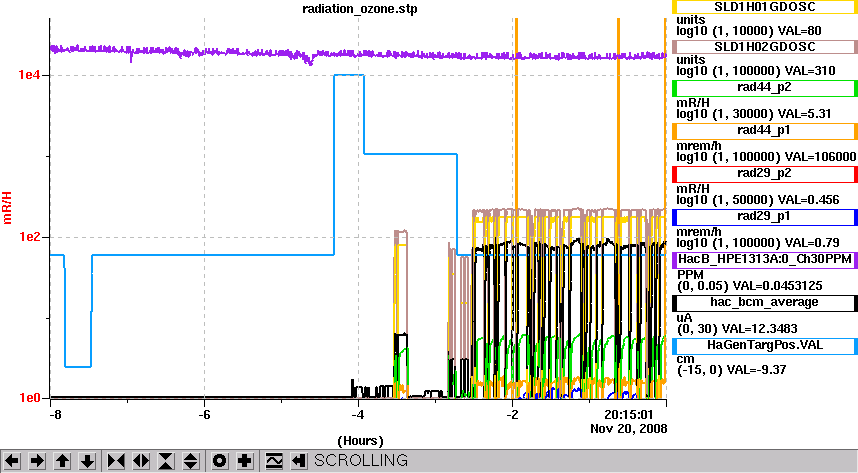Click the -4 hour x-axis tick label

pos(358,415)
